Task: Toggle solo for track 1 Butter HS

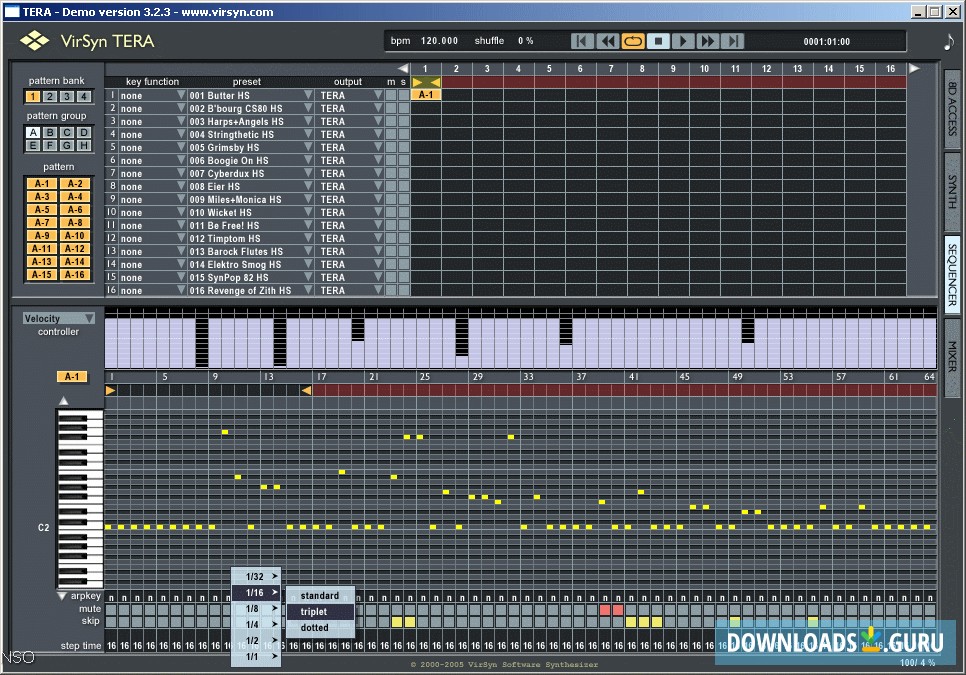Action: [404, 95]
